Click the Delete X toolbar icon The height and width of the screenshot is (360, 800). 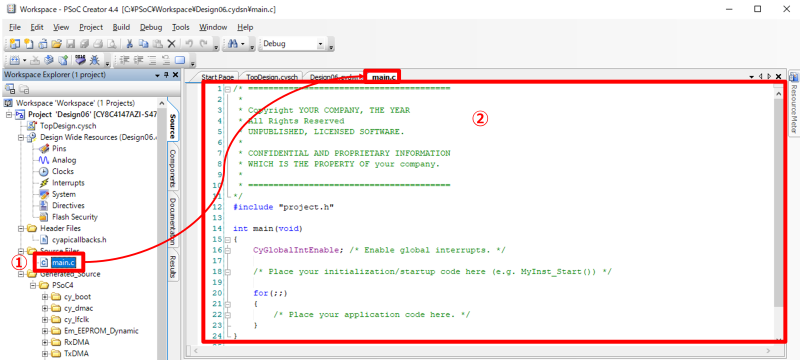point(172,44)
